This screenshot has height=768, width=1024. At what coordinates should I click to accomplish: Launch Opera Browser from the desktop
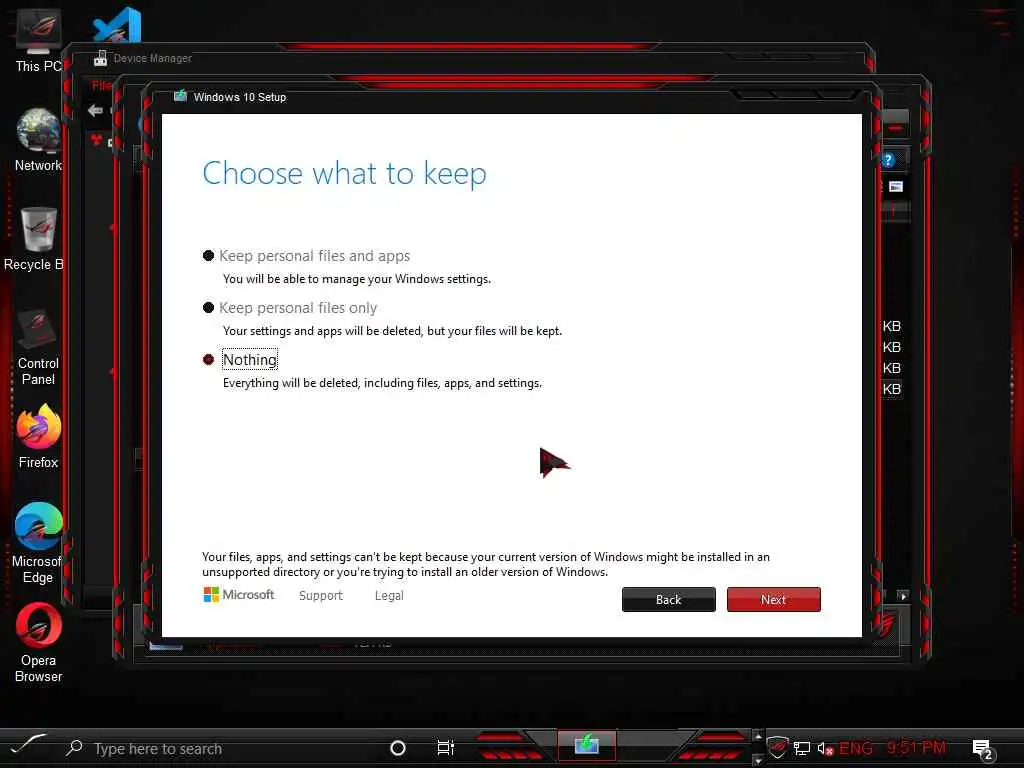click(38, 643)
